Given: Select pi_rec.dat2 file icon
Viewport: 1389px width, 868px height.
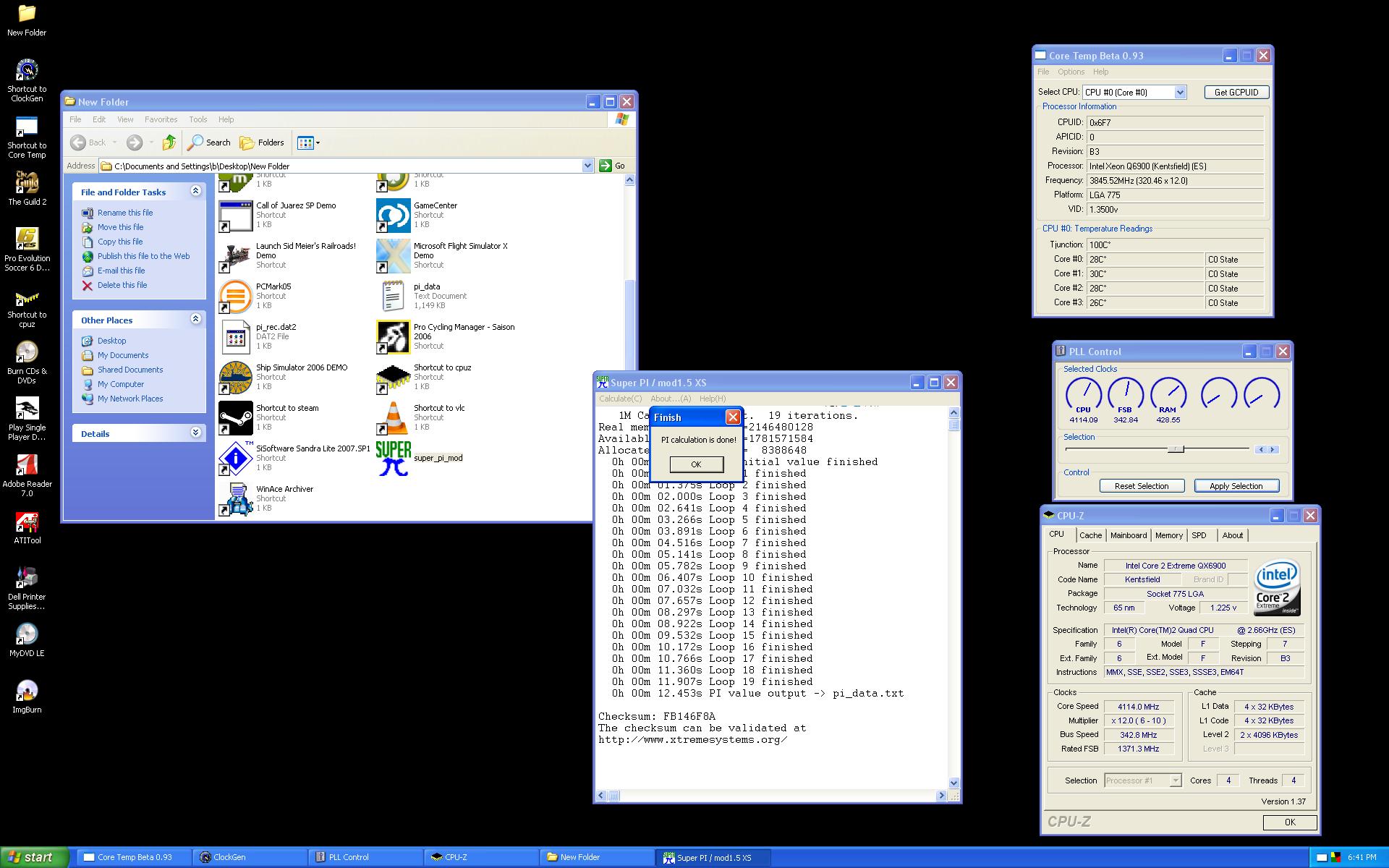Looking at the screenshot, I should (235, 337).
